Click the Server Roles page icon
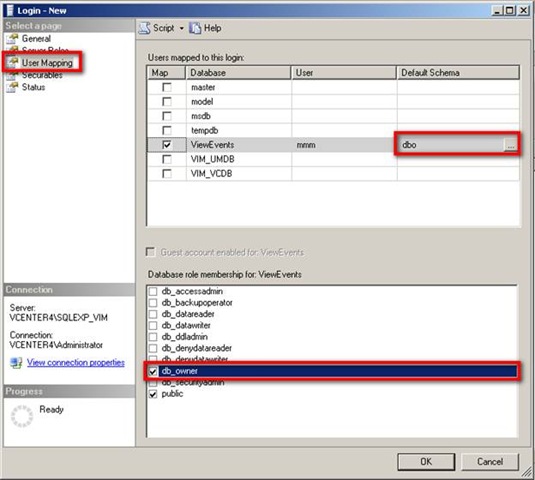Screen dimensions: 535x480 [x=13, y=50]
